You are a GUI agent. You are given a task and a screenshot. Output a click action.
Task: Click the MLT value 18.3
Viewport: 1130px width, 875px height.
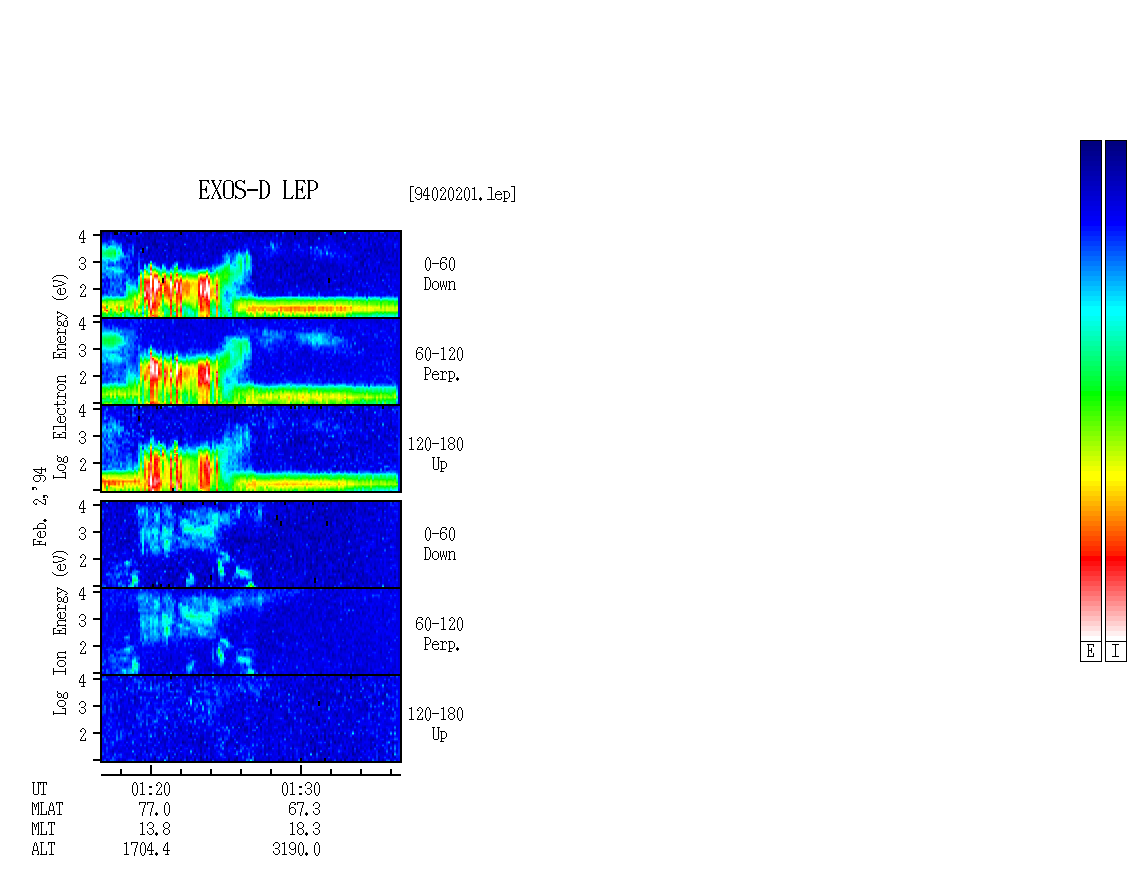click(x=304, y=830)
